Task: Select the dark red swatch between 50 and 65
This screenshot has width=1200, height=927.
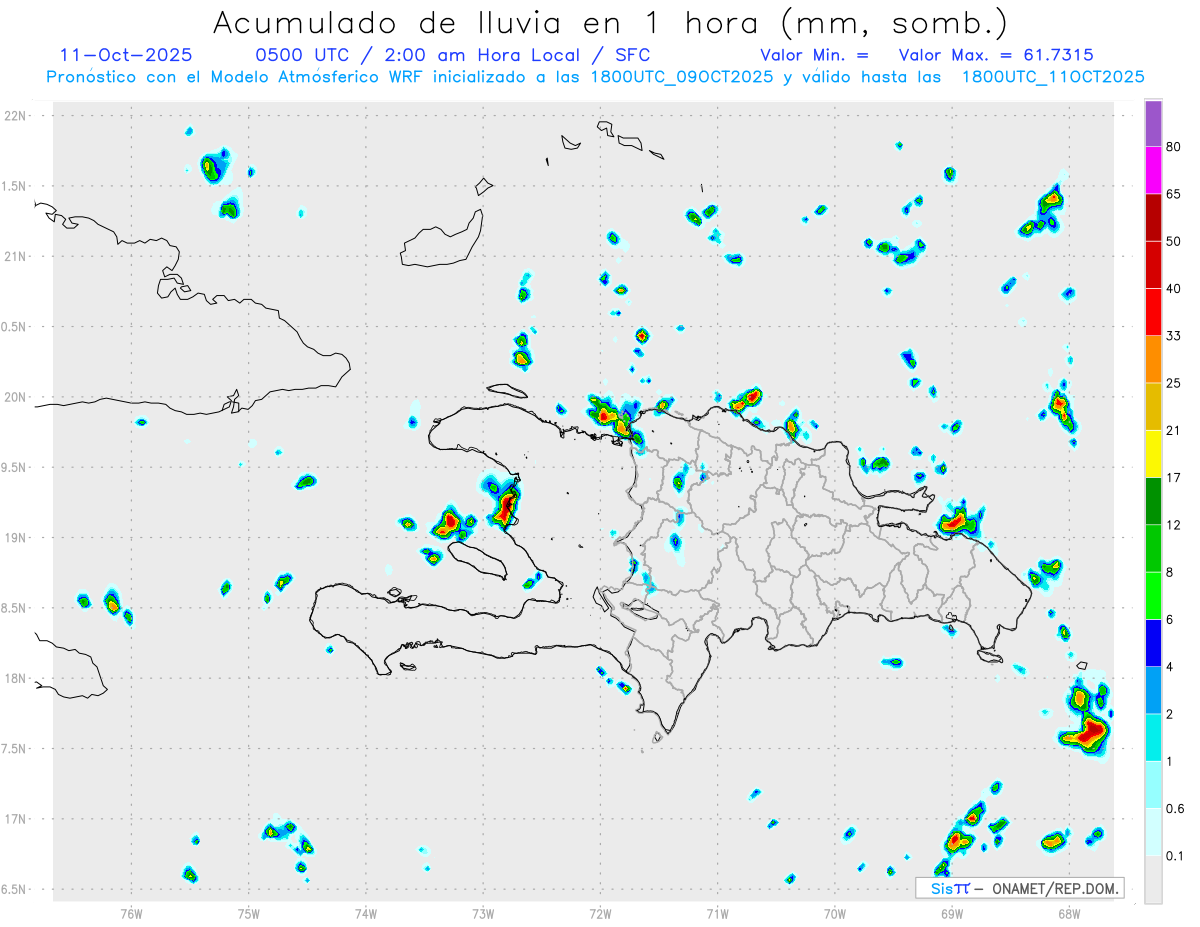Action: click(x=1154, y=217)
